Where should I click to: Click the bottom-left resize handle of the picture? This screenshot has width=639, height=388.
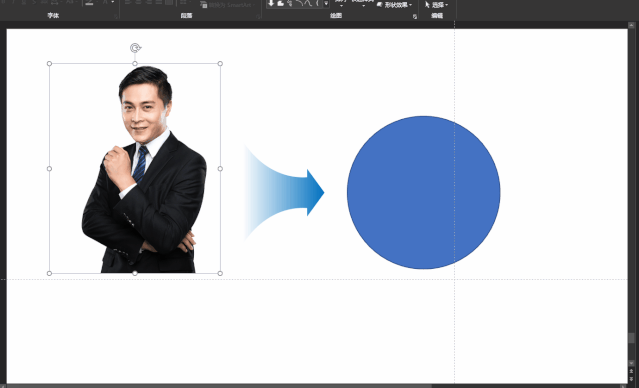(x=49, y=273)
